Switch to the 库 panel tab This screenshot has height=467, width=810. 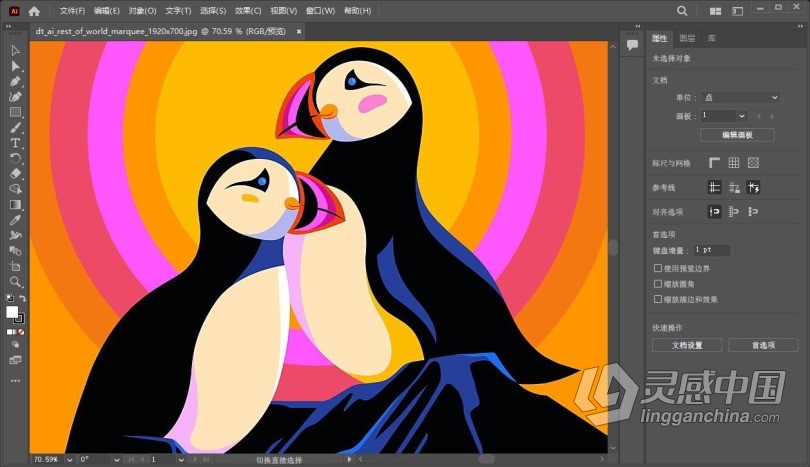coord(712,38)
